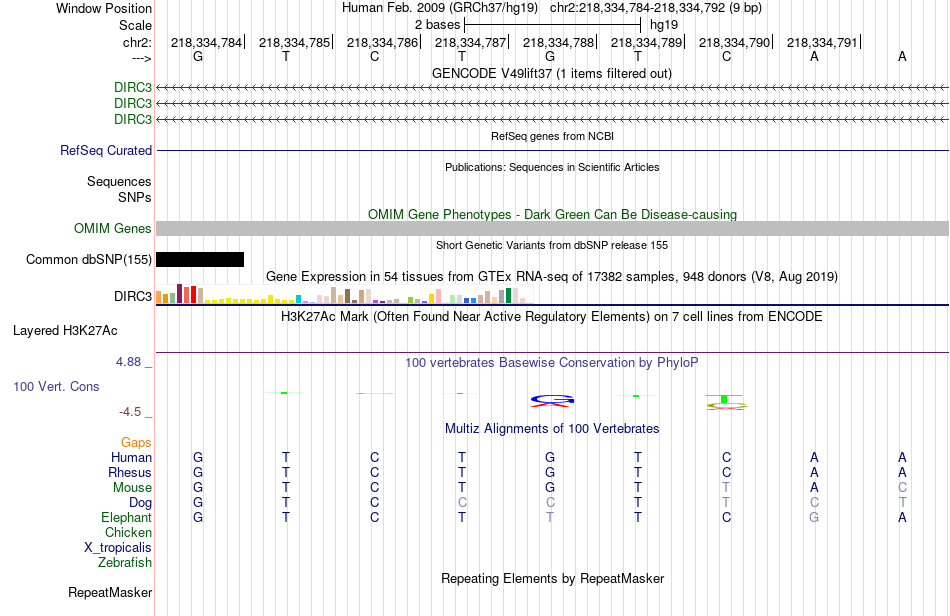
Task: Click position label 218,334,788
Action: 559,42
